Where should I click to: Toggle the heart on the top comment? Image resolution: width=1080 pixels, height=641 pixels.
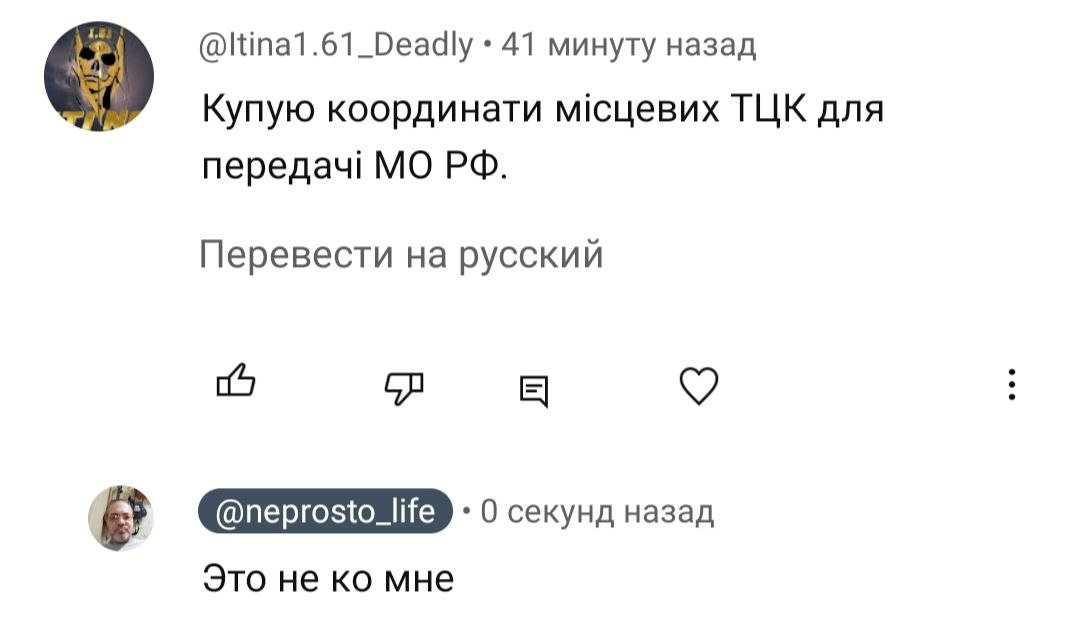coord(698,385)
